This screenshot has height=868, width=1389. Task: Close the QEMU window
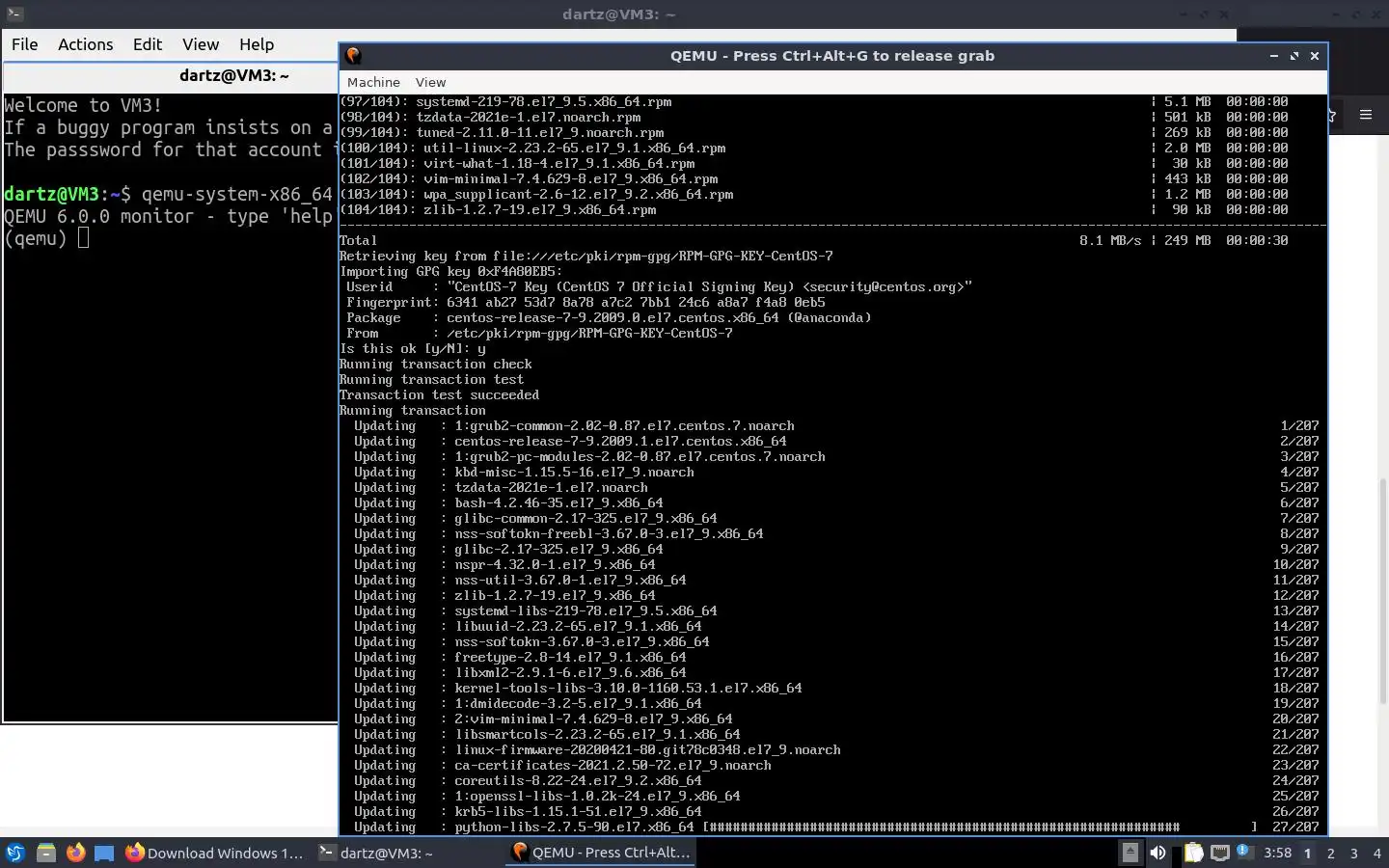pyautogui.click(x=1315, y=56)
